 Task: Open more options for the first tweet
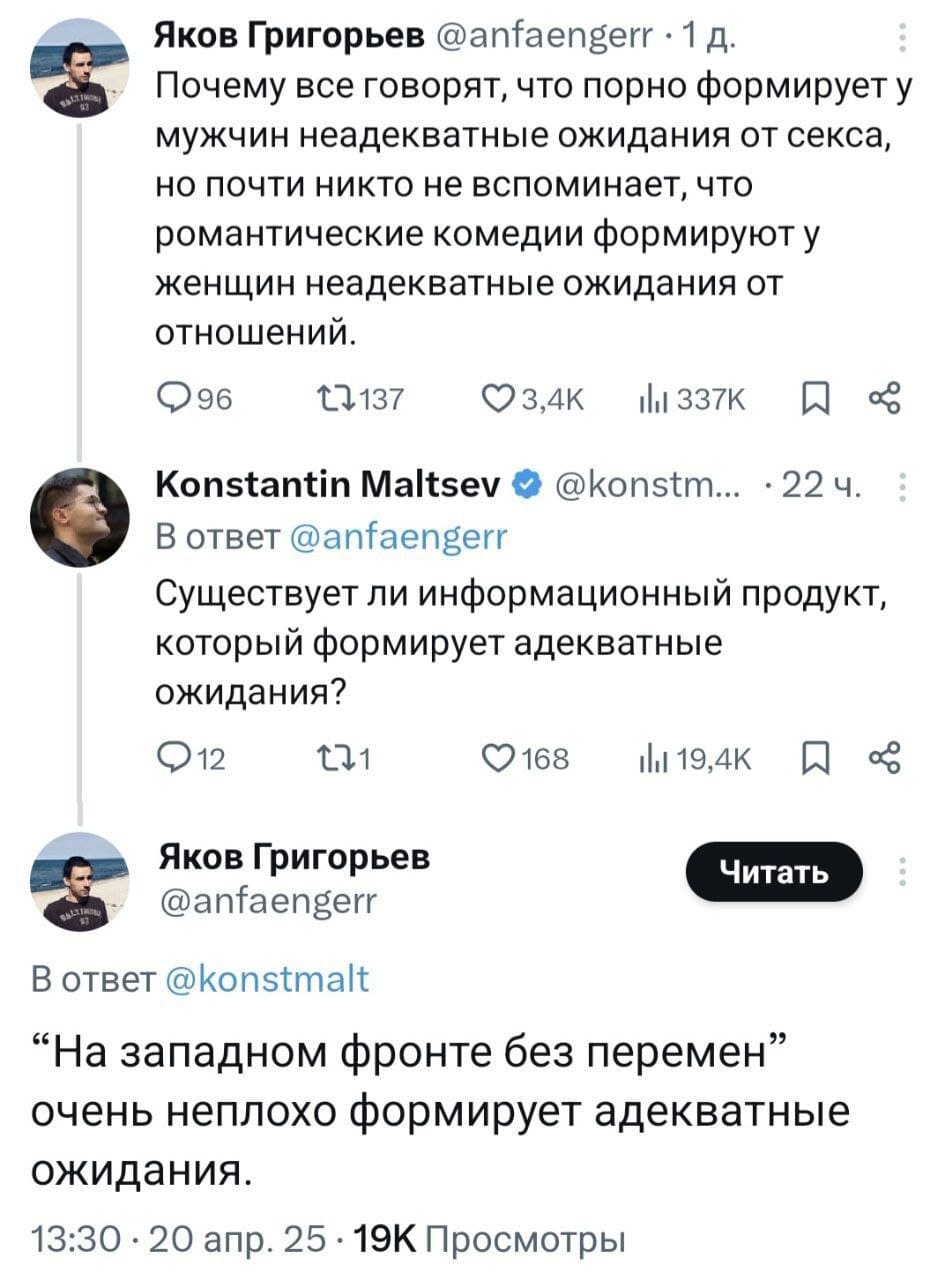tap(903, 41)
